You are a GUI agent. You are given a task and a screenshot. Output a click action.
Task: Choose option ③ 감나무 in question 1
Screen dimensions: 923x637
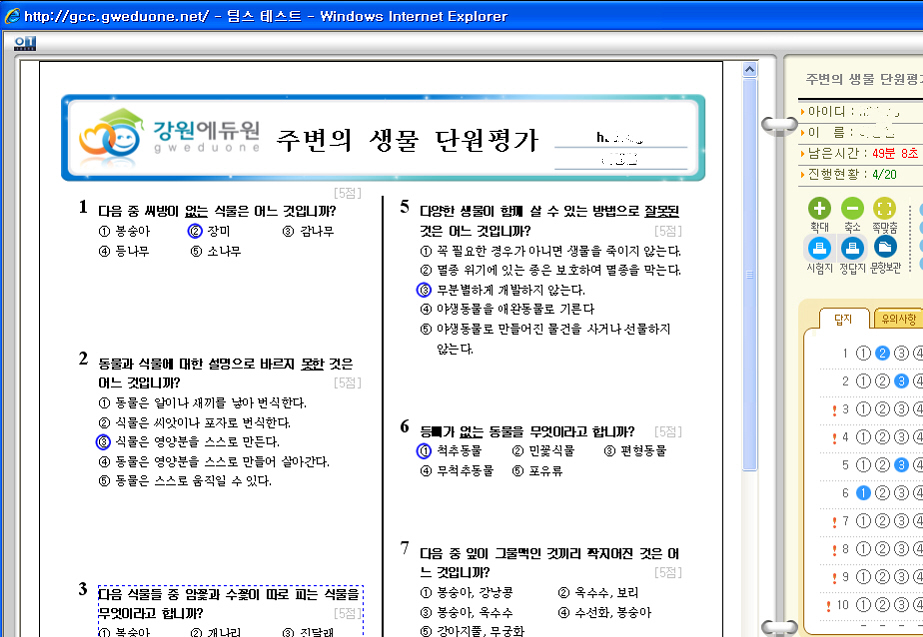308,231
